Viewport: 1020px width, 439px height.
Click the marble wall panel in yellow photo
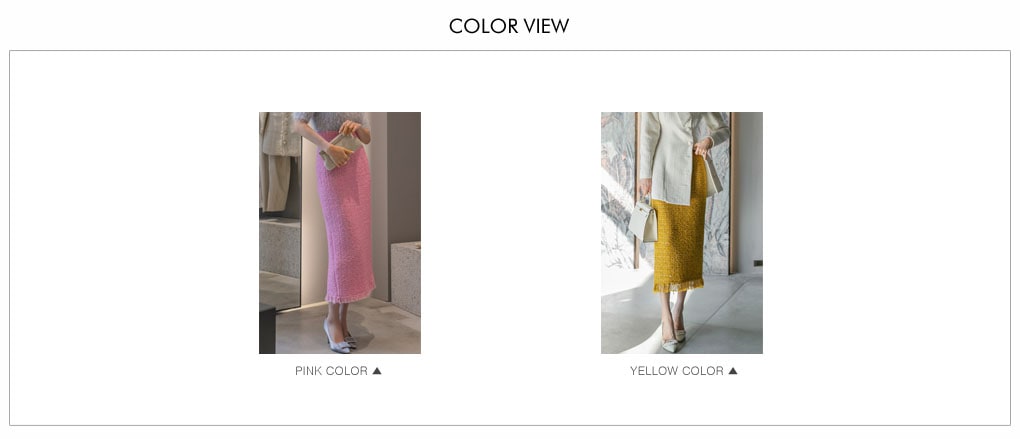pyautogui.click(x=617, y=189)
